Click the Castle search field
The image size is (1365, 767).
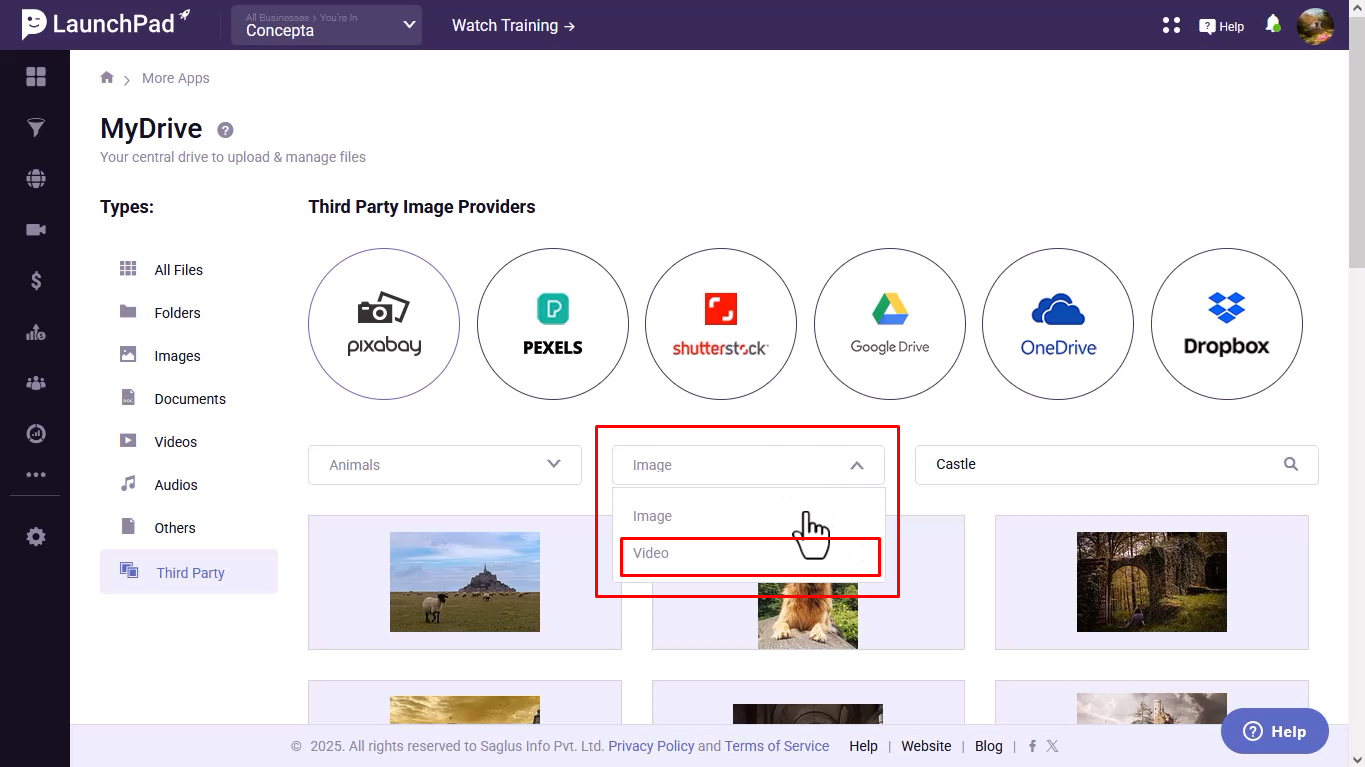(x=1117, y=465)
